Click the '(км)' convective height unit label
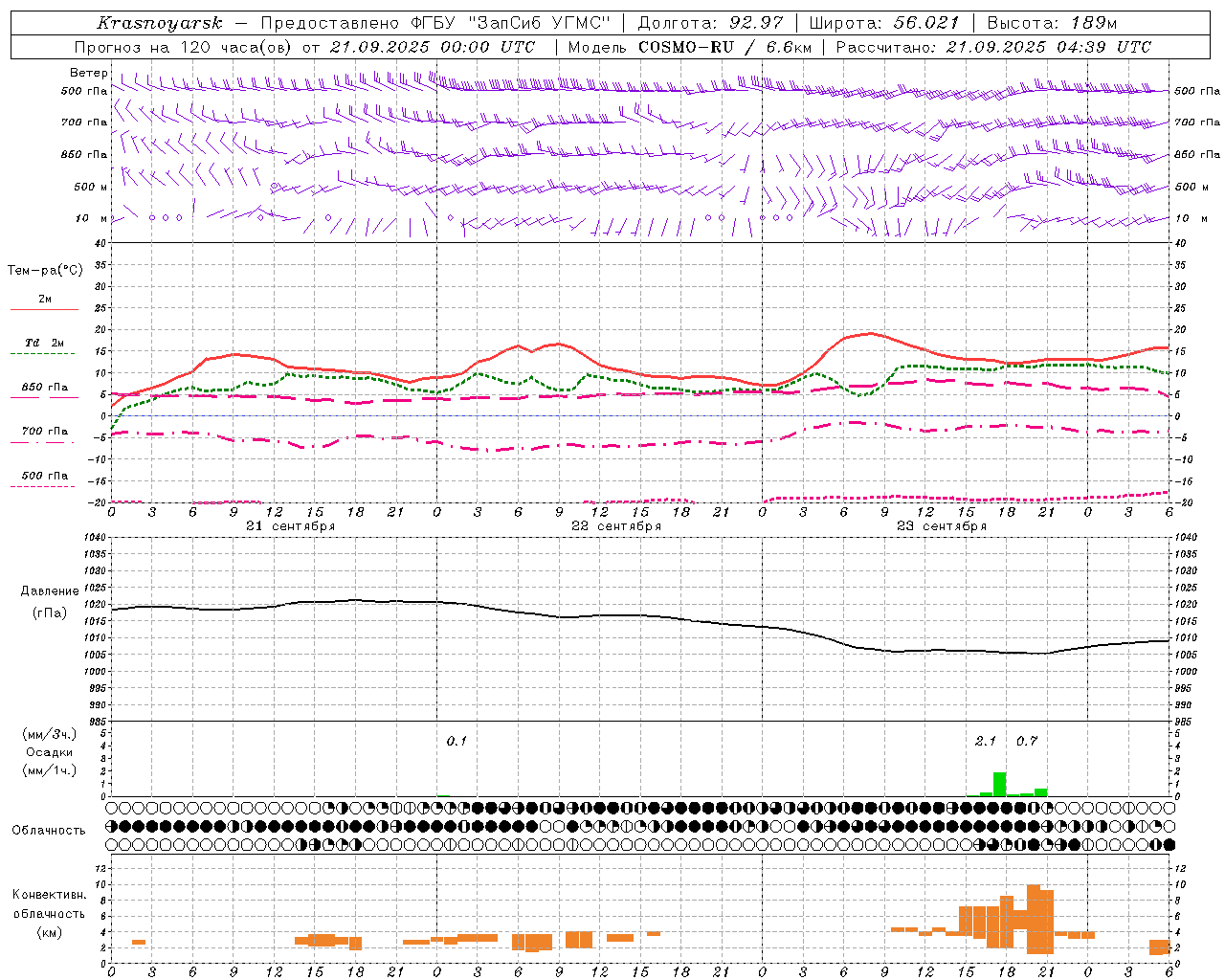The height and width of the screenshot is (980, 1225). point(50,932)
